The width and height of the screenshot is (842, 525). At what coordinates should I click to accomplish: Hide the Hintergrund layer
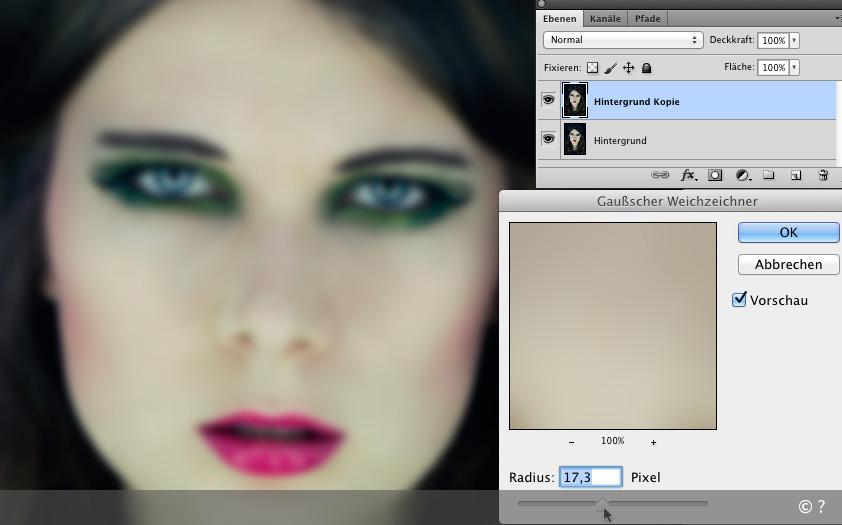[x=548, y=139]
